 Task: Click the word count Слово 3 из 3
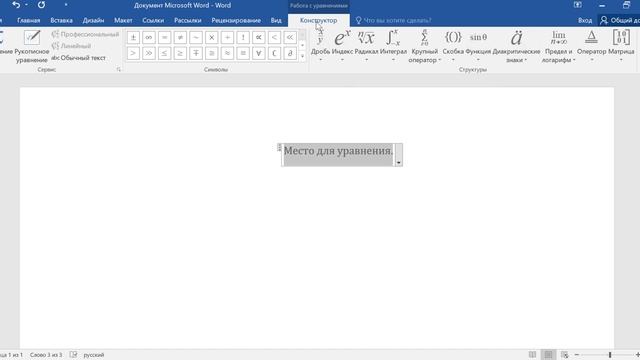pyautogui.click(x=46, y=355)
